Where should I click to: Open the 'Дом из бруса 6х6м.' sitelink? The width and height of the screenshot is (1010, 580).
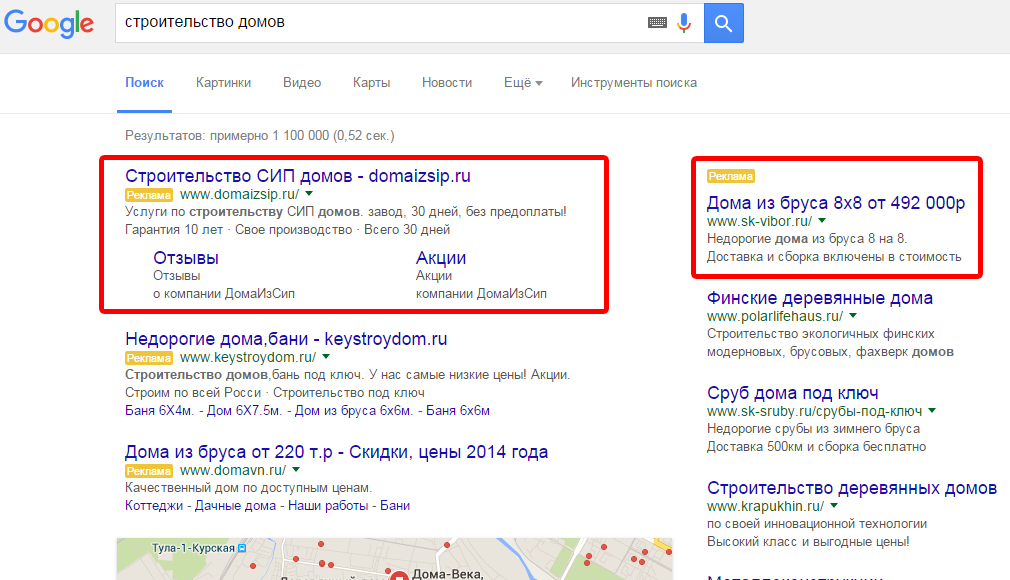tap(354, 411)
